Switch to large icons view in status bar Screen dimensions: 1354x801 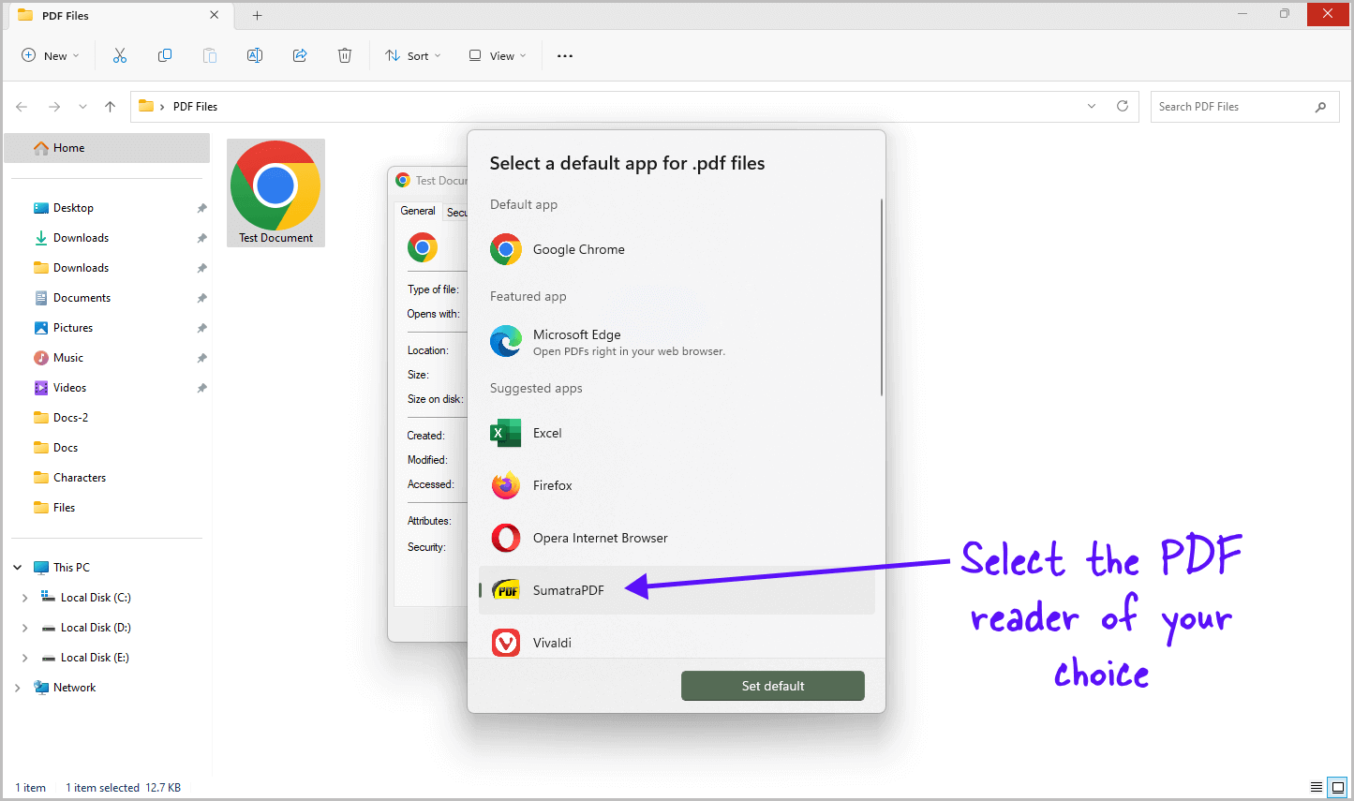tap(1337, 787)
